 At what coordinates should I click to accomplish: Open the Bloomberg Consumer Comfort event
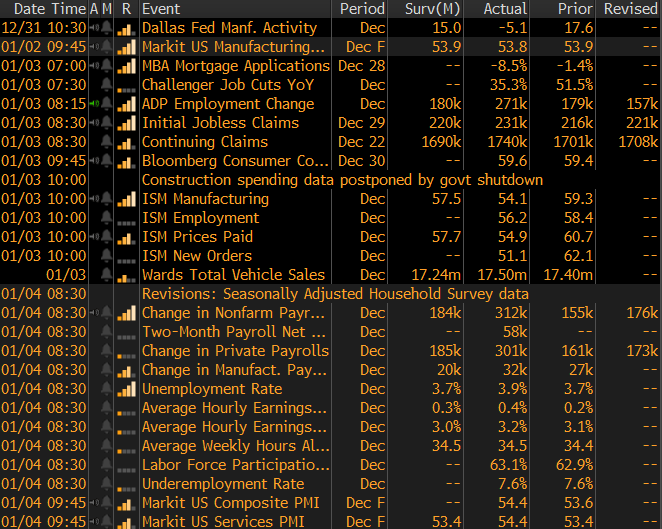pos(235,161)
